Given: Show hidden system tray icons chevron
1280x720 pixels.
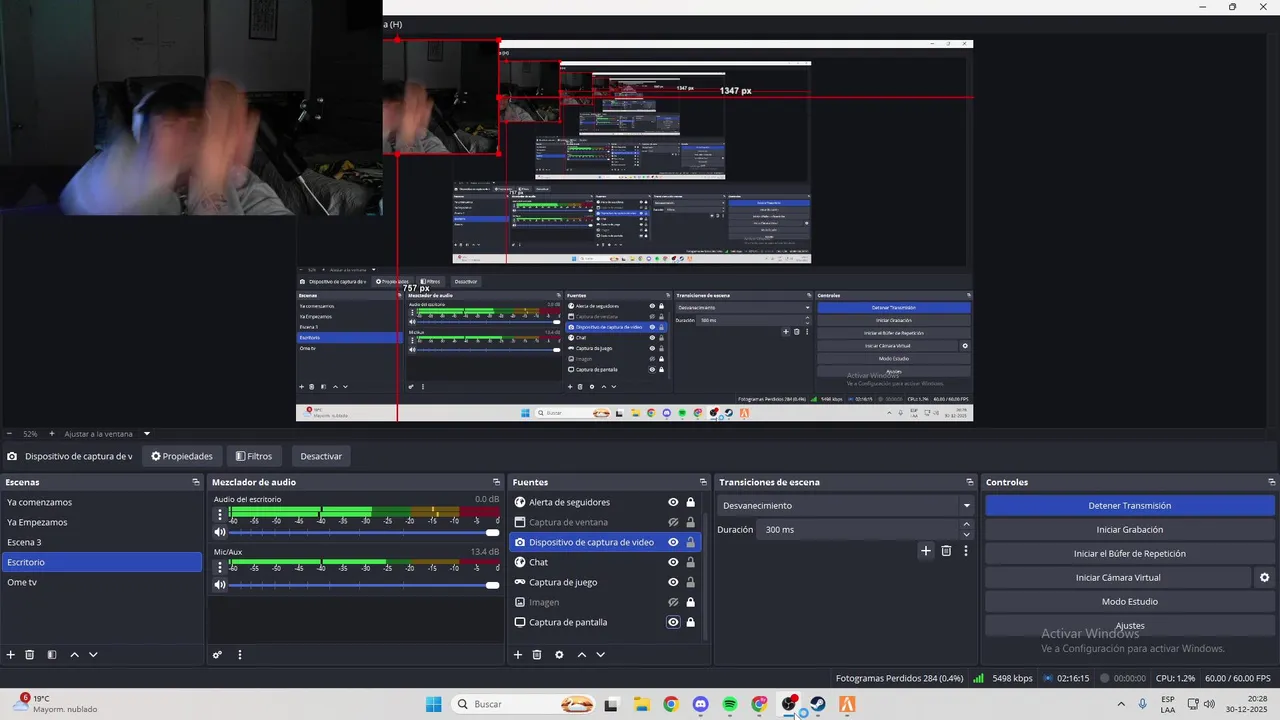Looking at the screenshot, I should click(x=1120, y=704).
